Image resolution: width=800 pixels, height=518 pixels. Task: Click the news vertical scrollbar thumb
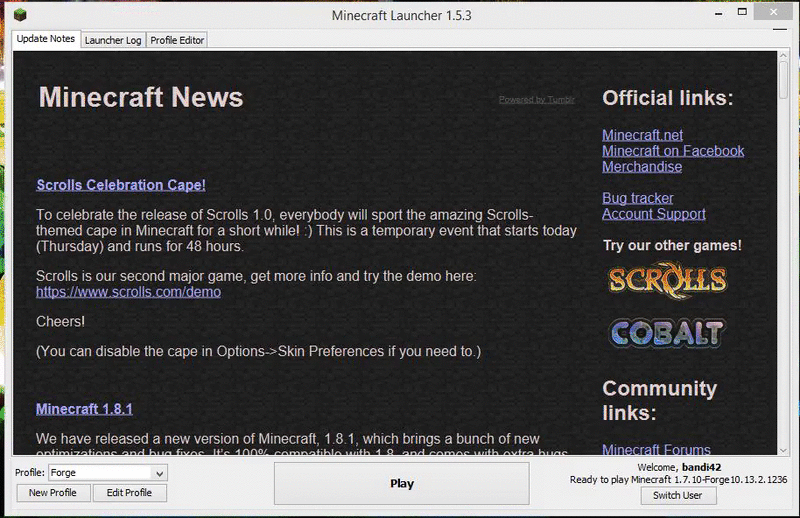pos(784,80)
